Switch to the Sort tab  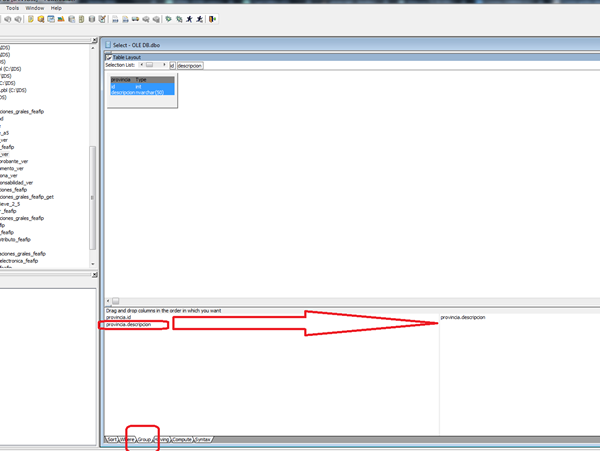[111, 440]
